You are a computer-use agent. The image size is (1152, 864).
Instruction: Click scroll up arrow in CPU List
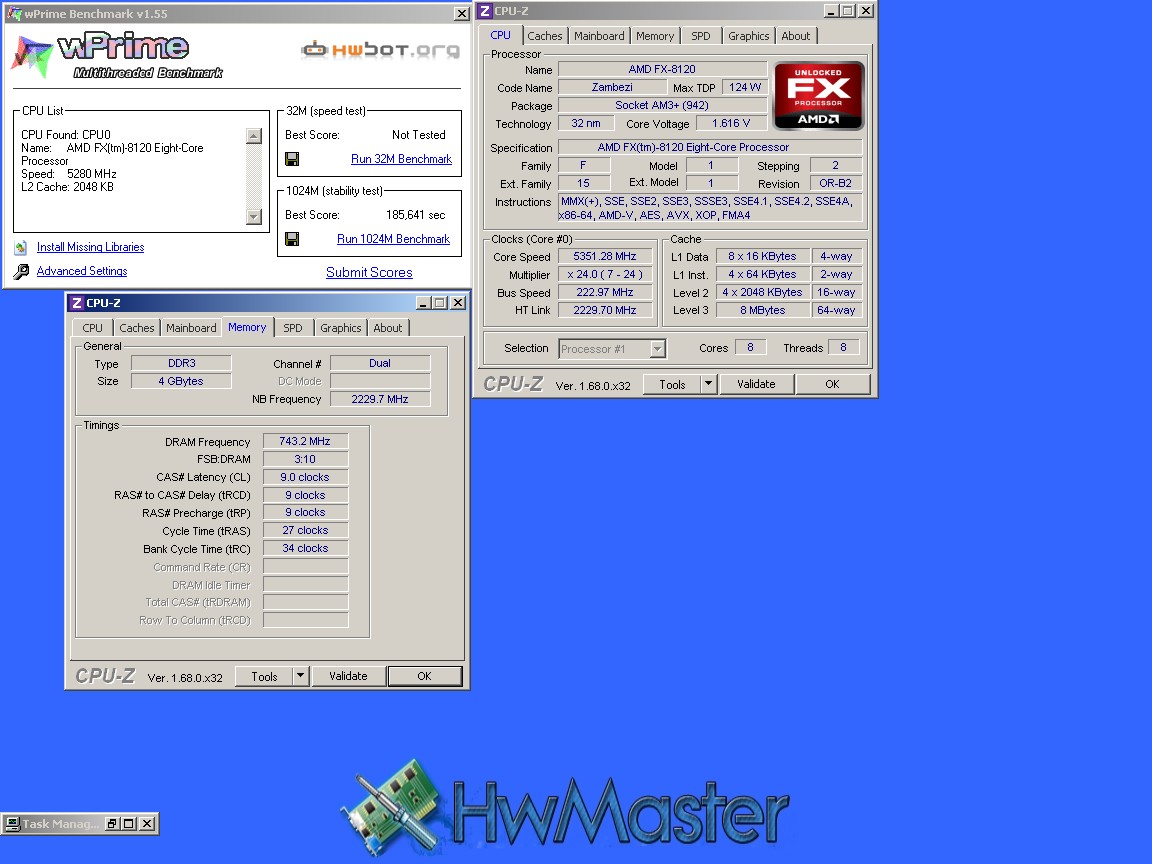[x=253, y=135]
